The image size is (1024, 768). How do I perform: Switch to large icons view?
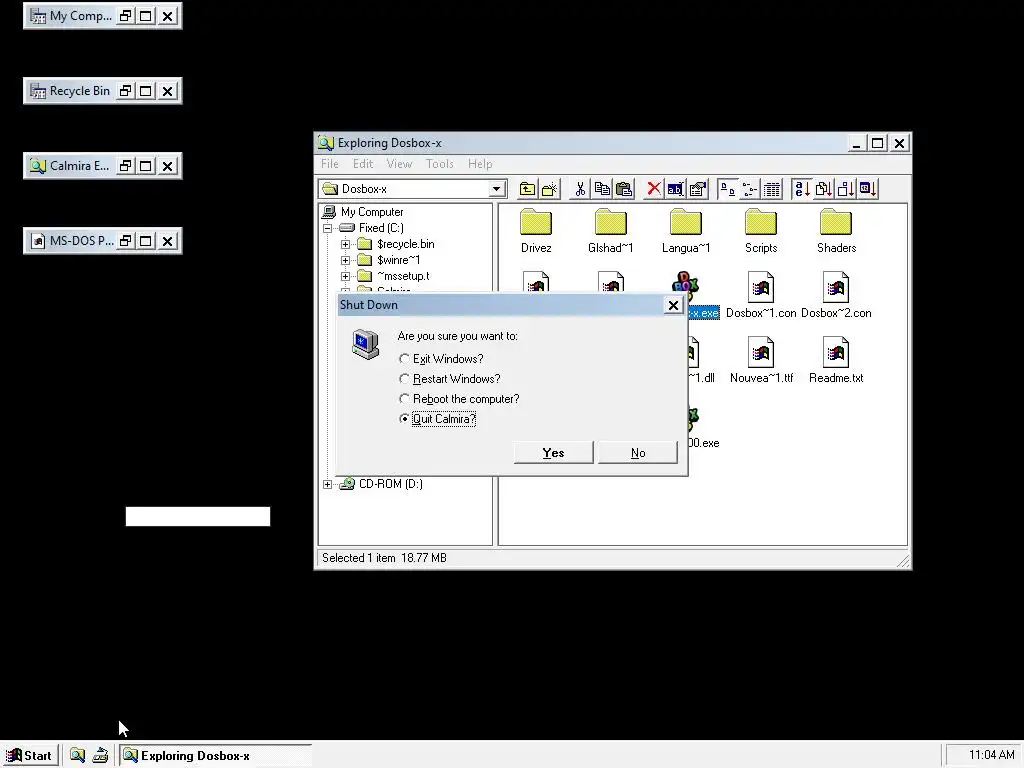(x=728, y=189)
